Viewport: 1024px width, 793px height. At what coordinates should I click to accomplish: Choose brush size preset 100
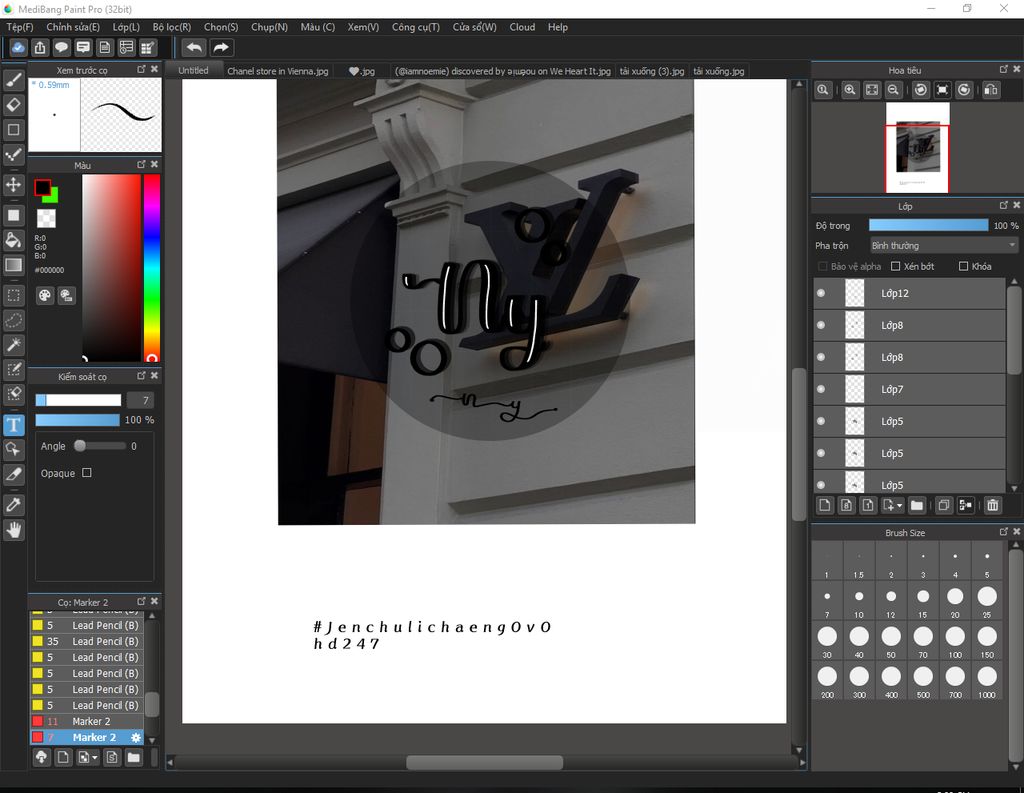(955, 641)
